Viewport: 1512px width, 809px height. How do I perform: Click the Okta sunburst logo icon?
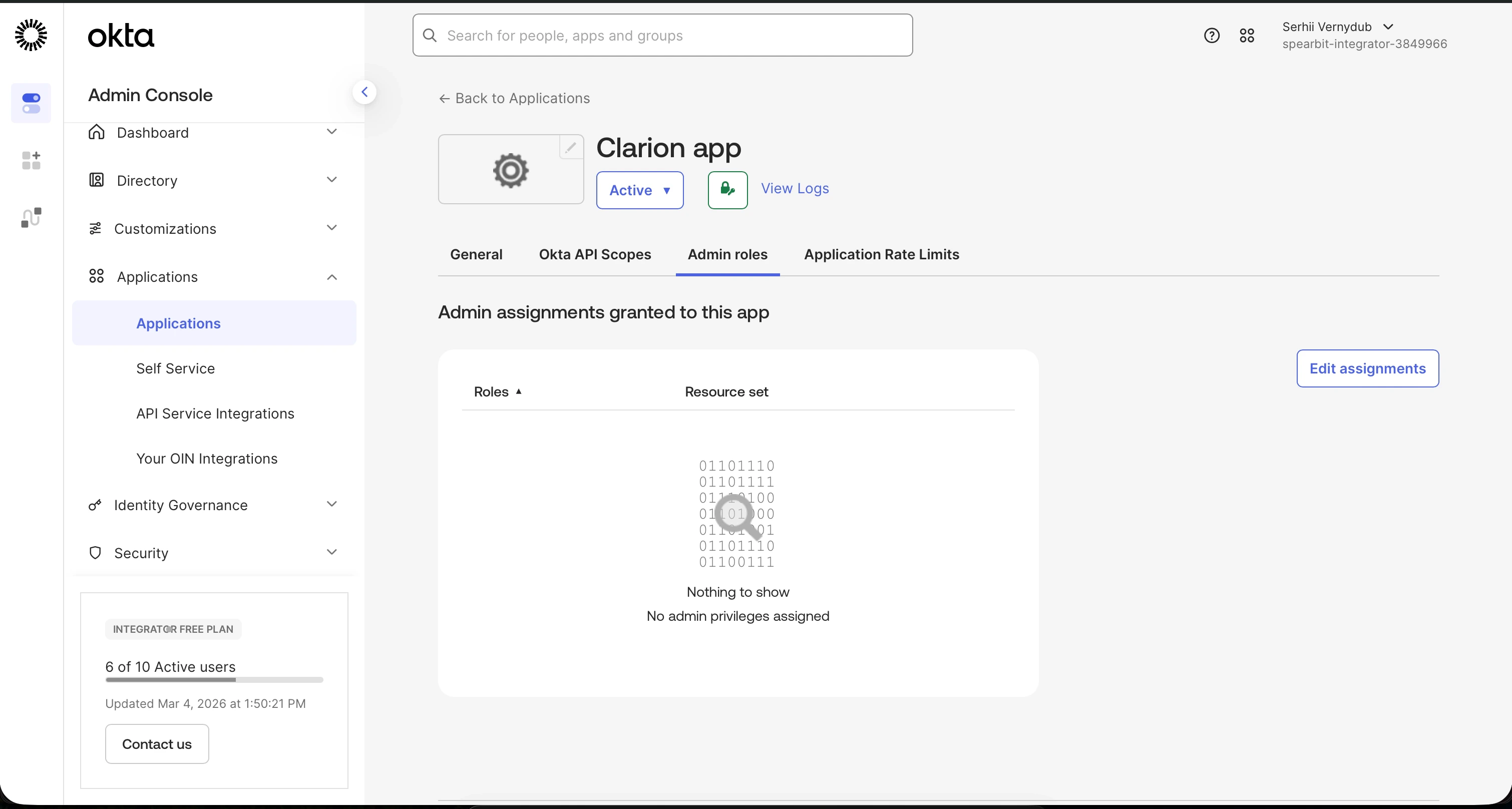point(31,35)
